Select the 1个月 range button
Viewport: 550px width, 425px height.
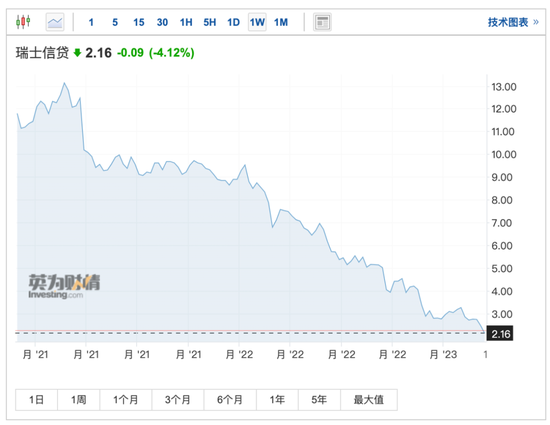[126, 399]
